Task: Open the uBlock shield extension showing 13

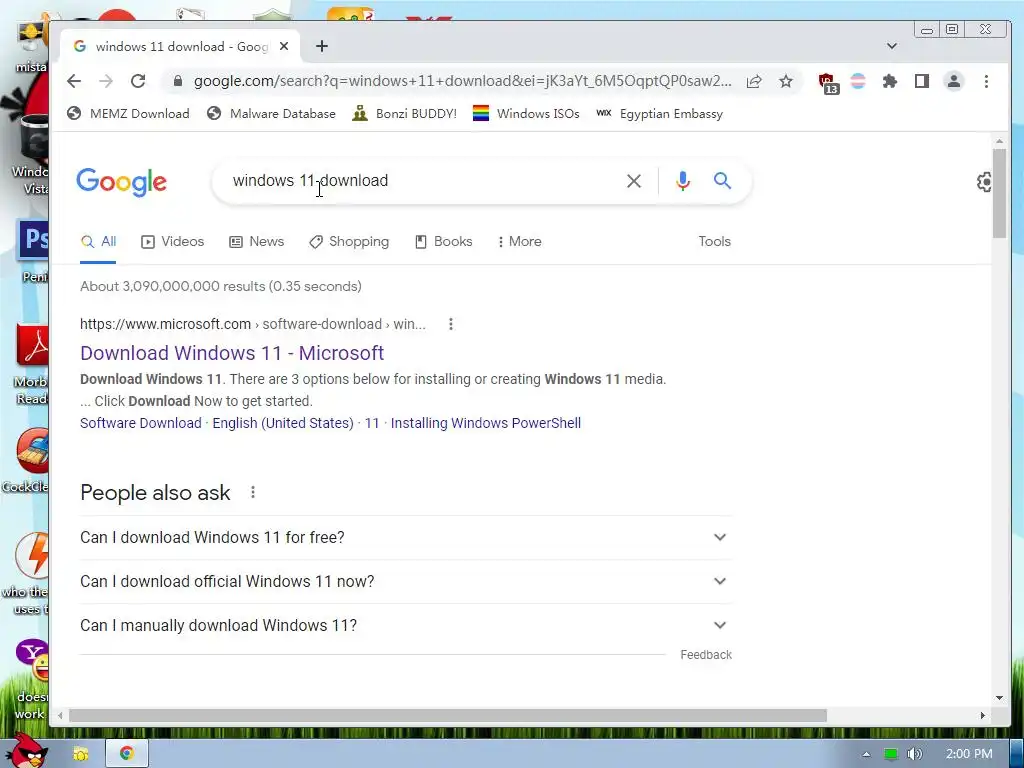Action: click(828, 82)
